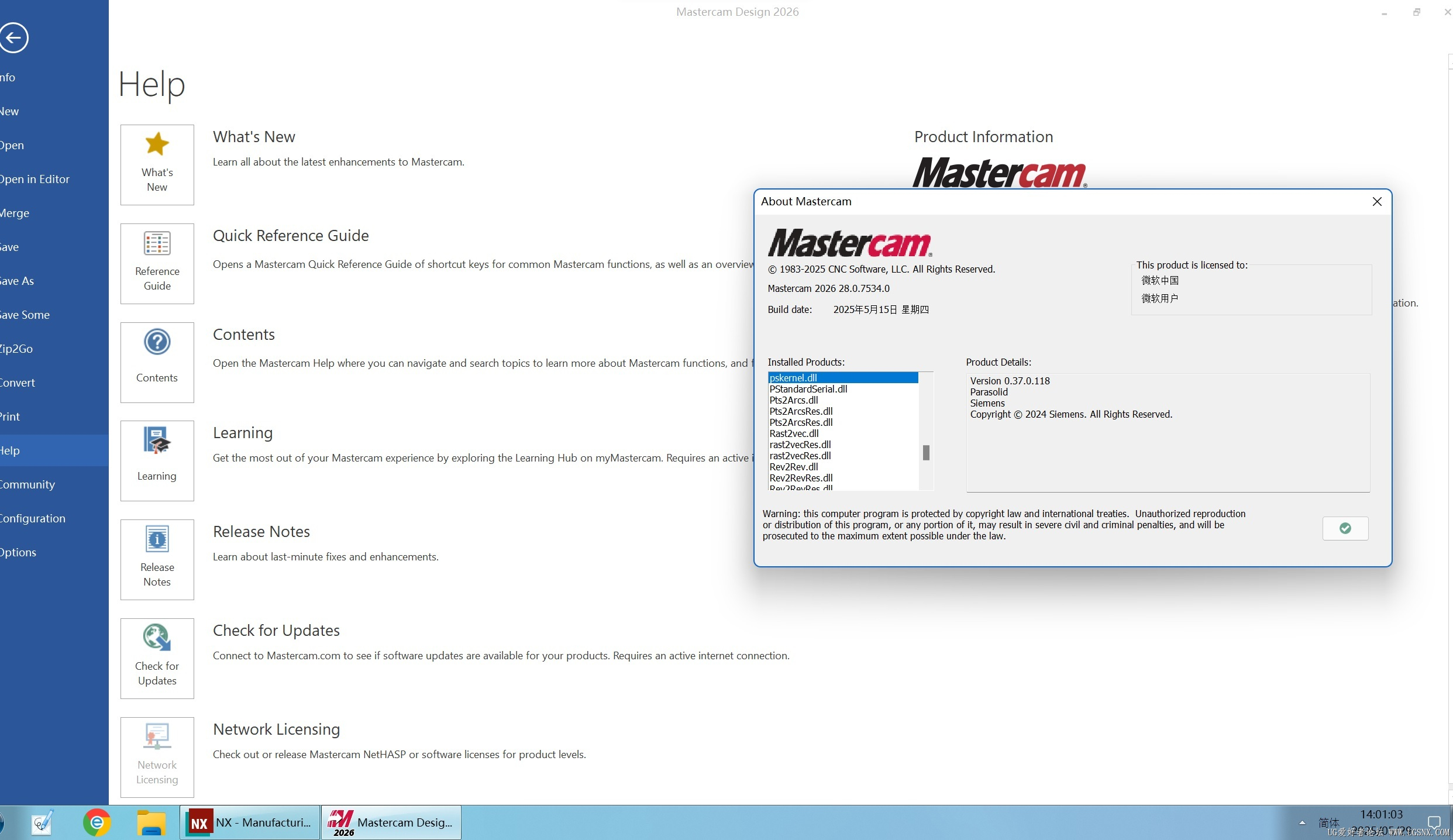Open File Explorer from the taskbar

152,822
